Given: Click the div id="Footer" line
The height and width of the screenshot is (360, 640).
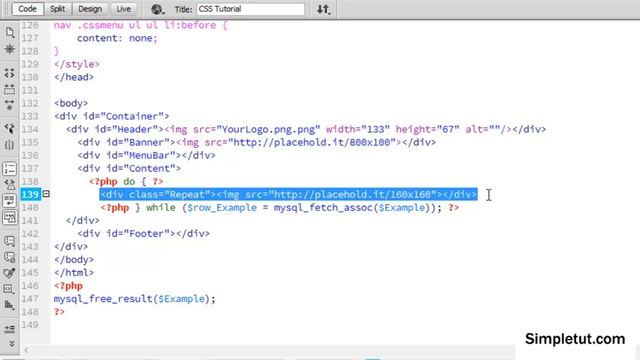Looking at the screenshot, I should click(144, 233).
